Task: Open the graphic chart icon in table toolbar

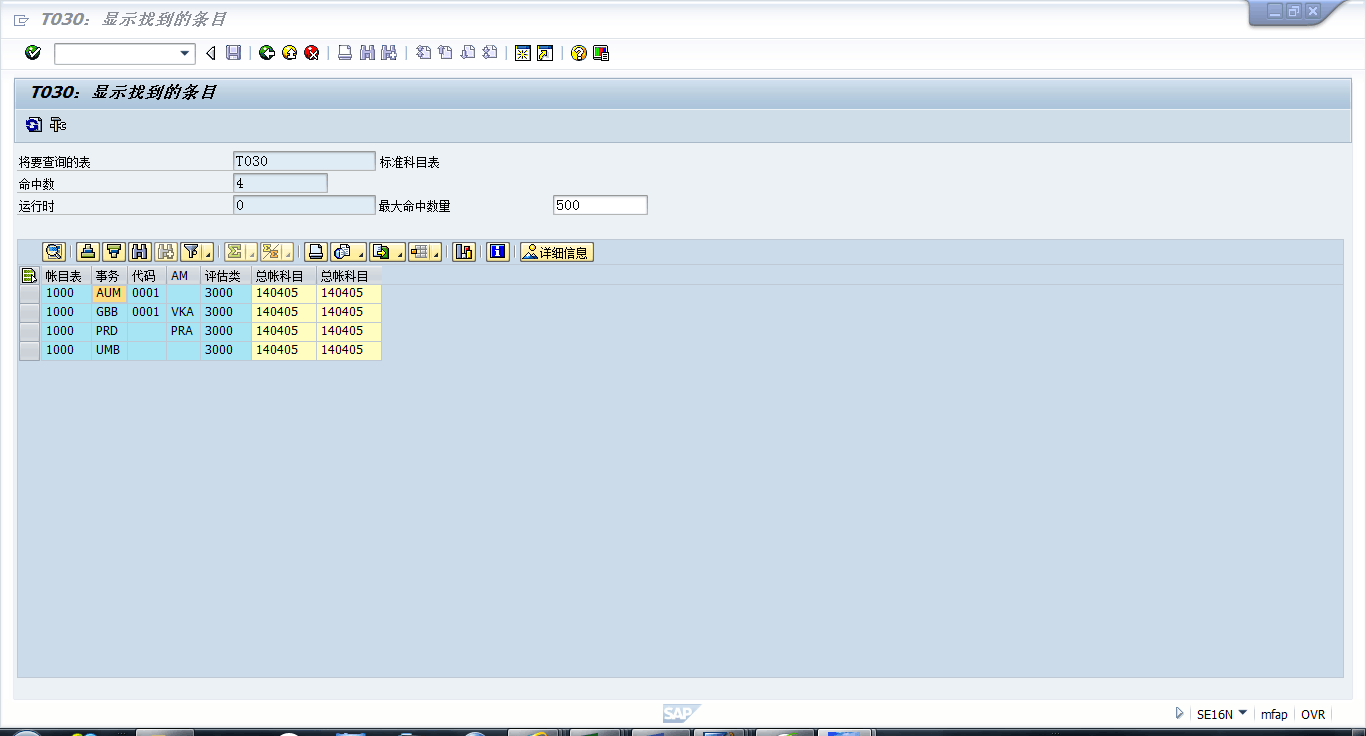Action: [x=464, y=252]
